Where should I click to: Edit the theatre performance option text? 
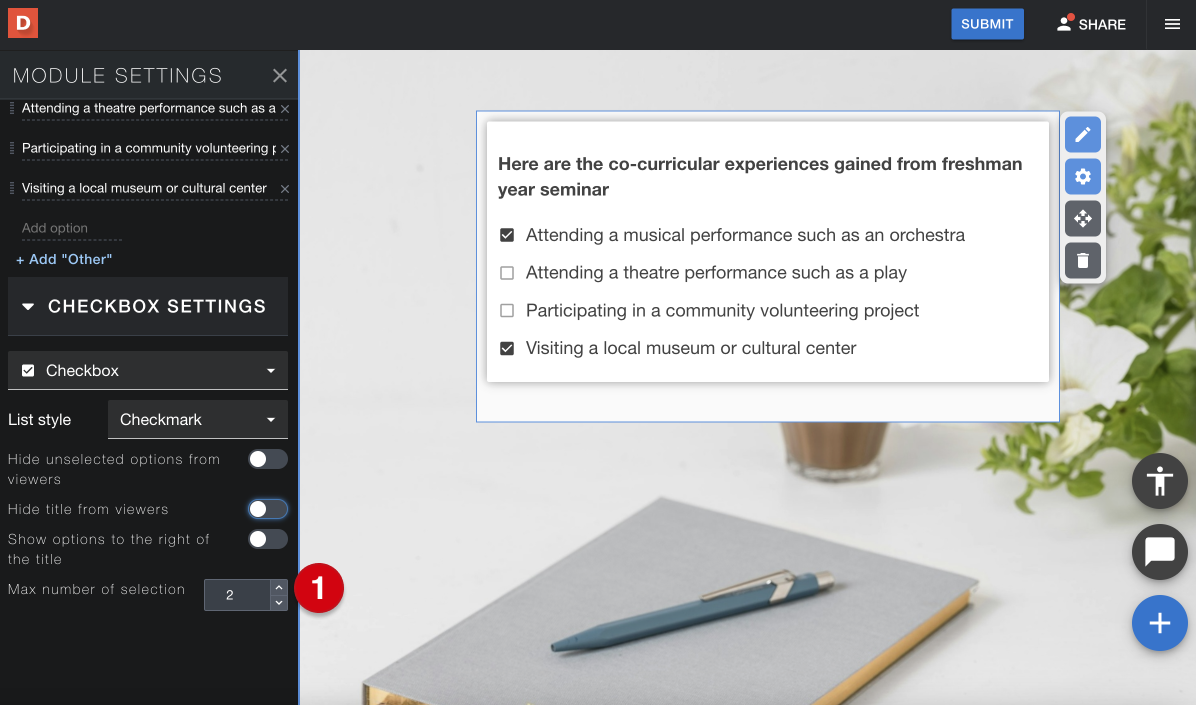(x=150, y=108)
